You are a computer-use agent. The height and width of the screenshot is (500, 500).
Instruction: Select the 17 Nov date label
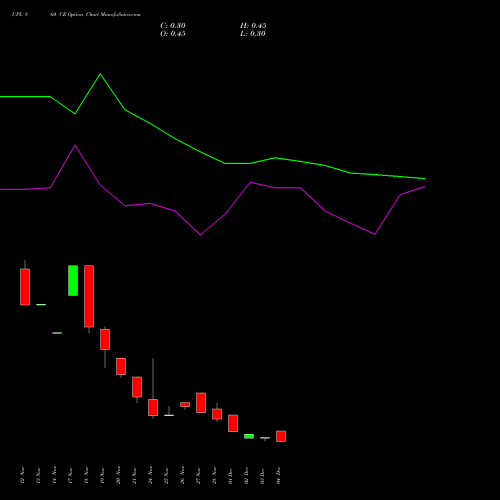(71, 475)
